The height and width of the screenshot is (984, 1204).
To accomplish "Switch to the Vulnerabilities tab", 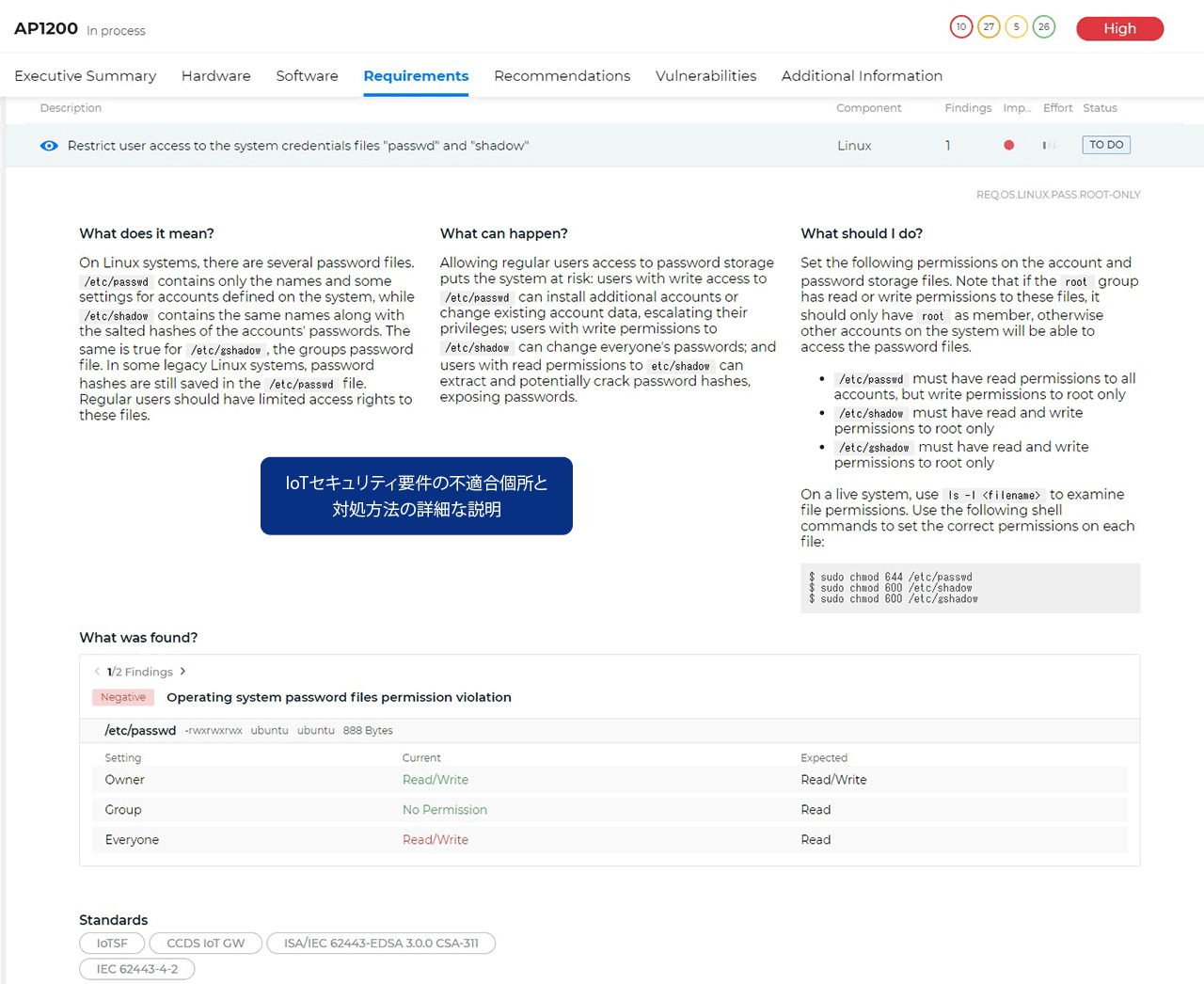I will click(705, 76).
